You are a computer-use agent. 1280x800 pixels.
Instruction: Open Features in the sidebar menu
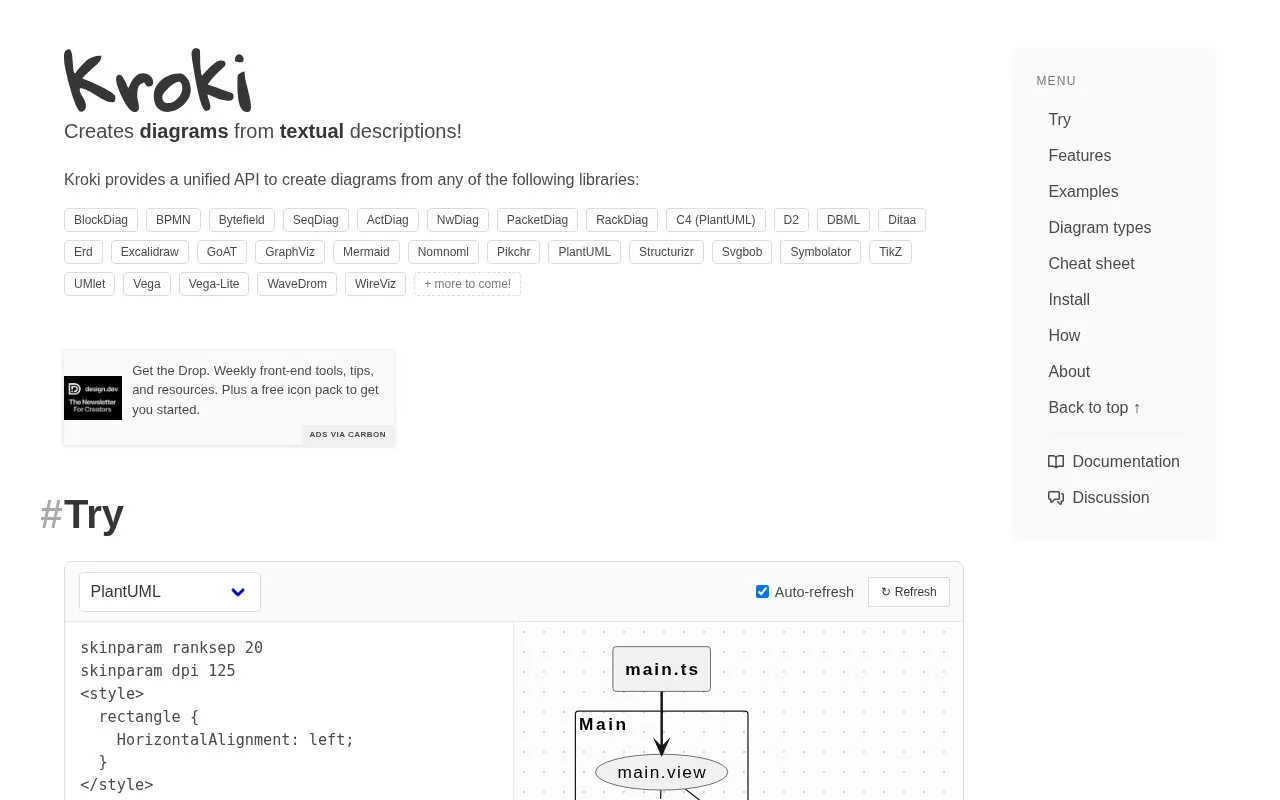click(x=1080, y=155)
